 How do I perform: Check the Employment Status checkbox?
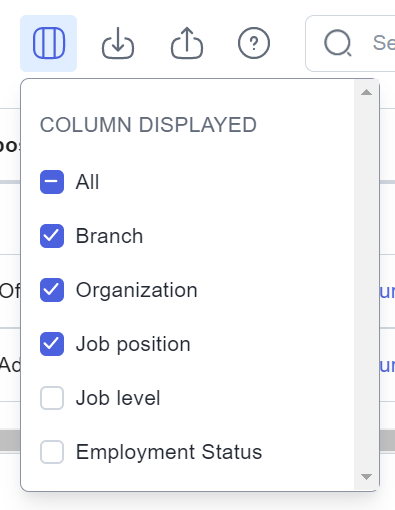[x=52, y=452]
